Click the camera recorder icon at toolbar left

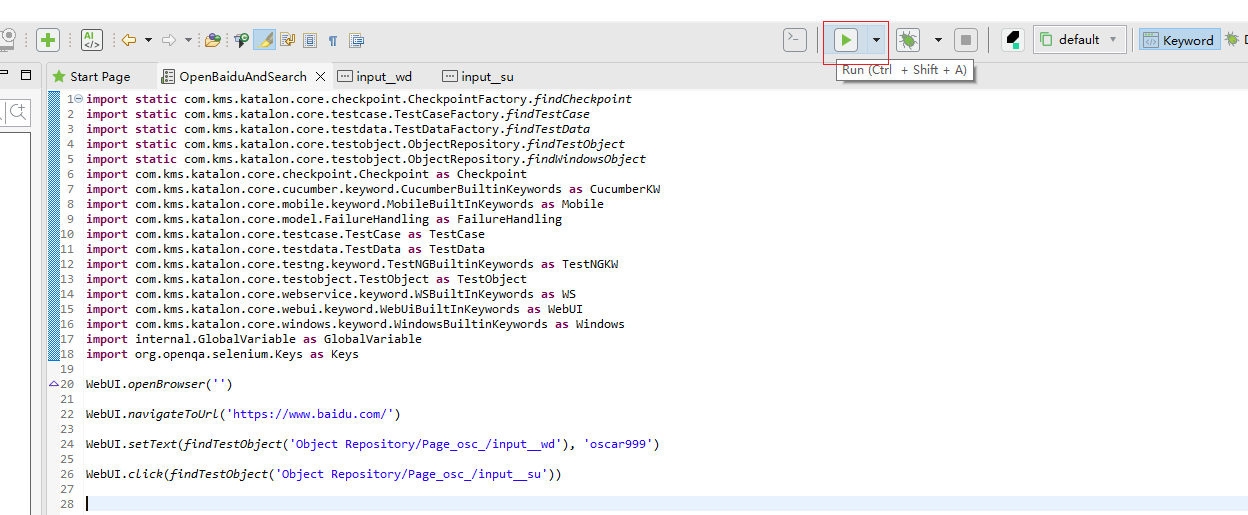pos(8,40)
